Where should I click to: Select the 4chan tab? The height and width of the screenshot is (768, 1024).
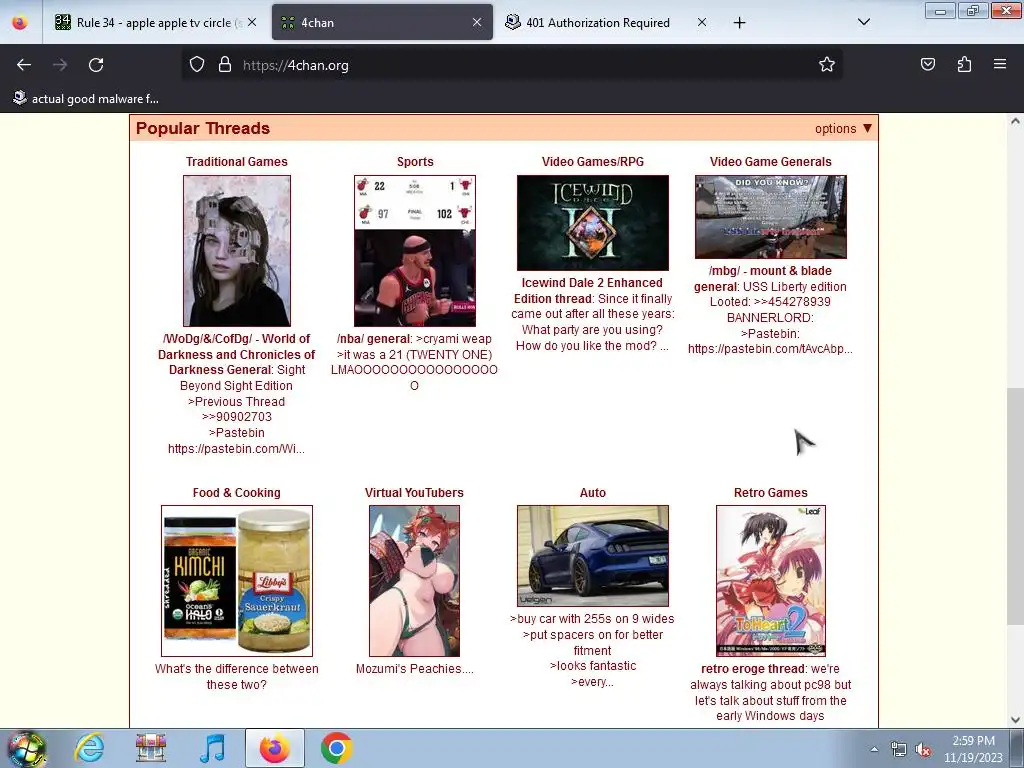[382, 23]
